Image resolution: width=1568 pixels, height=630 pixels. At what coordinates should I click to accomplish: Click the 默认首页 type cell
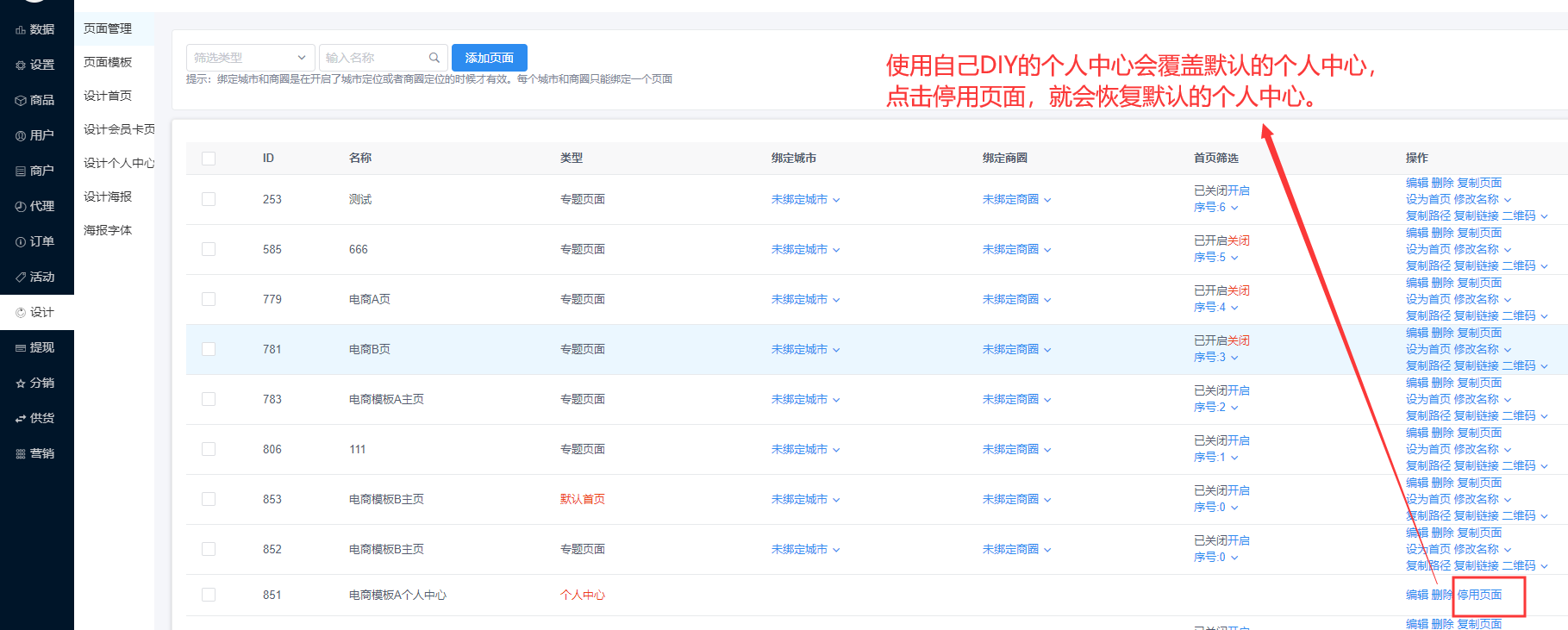[583, 499]
